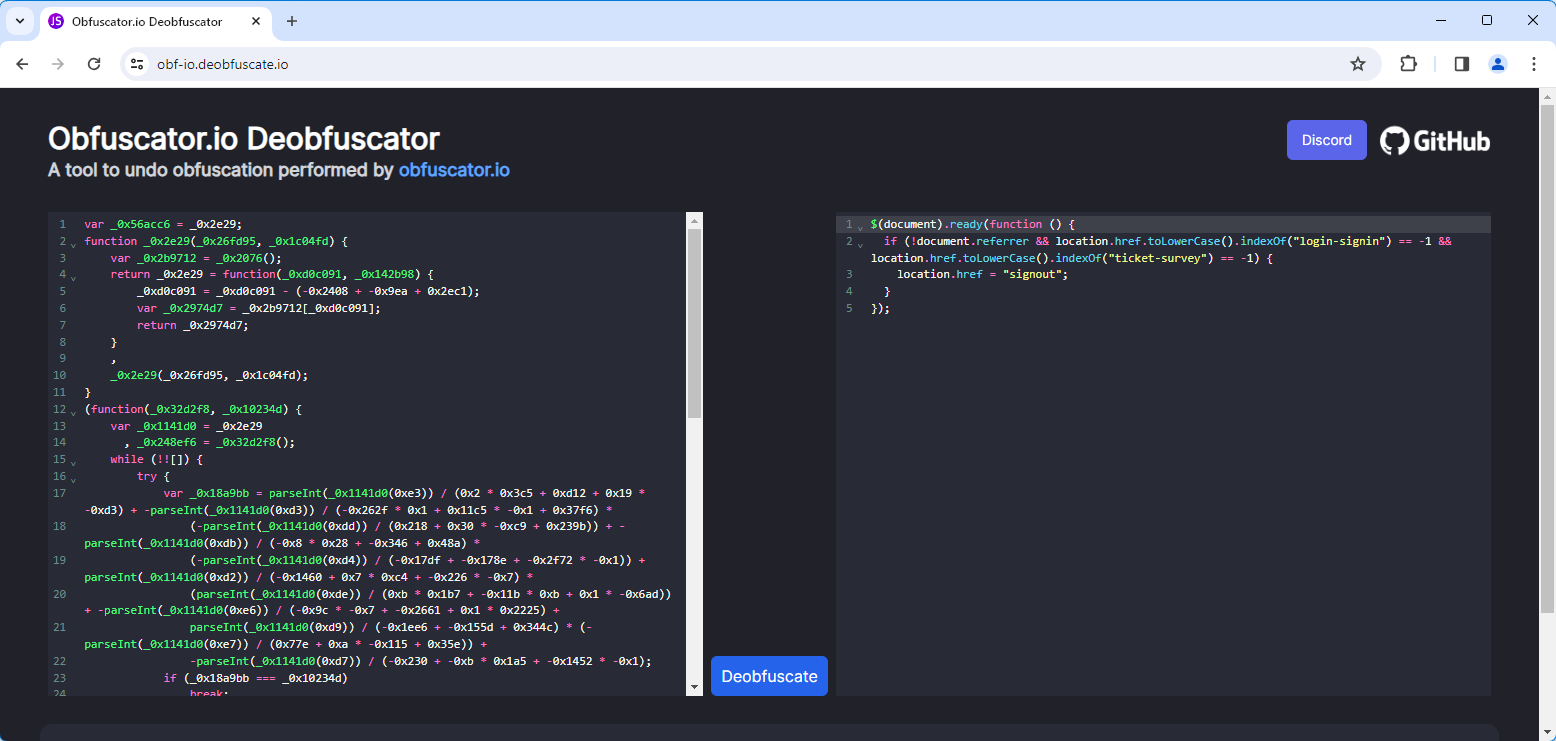
Task: Click the page vertical scrollbar thumb
Action: point(1547,358)
